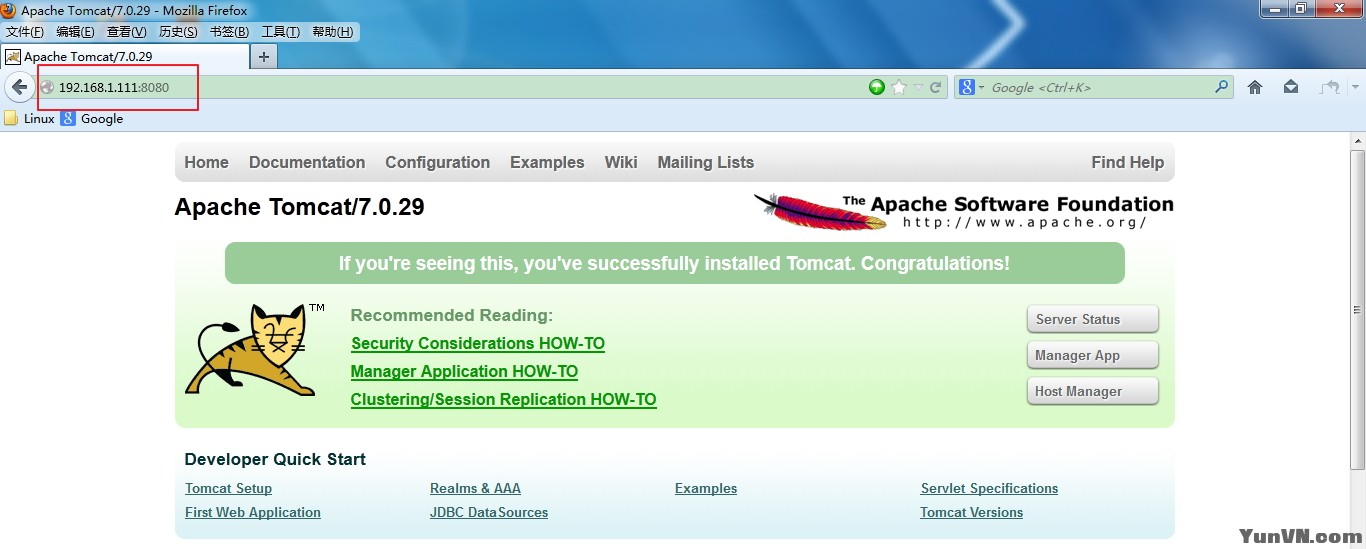Screen dimensions: 1366x549
Task: Click the Apache feather logo
Action: (x=820, y=211)
